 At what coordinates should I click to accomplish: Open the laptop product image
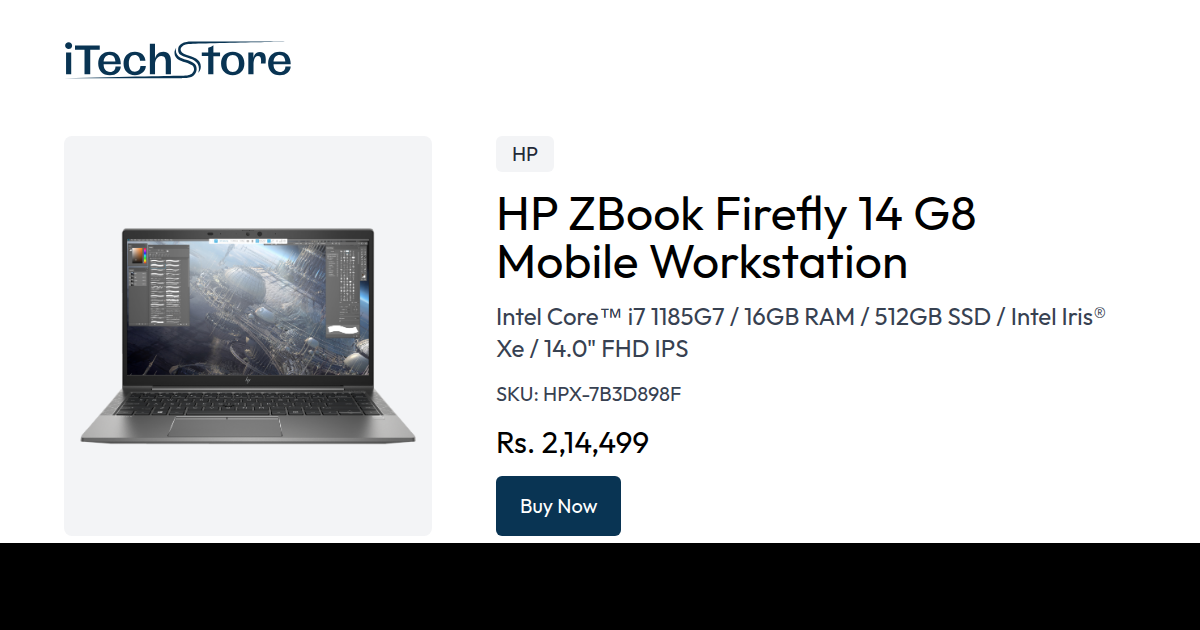coord(248,336)
